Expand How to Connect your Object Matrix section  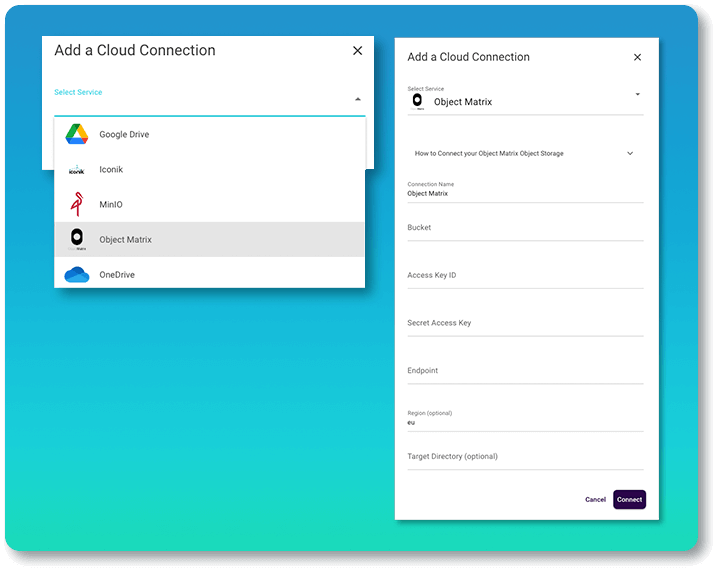click(x=629, y=154)
